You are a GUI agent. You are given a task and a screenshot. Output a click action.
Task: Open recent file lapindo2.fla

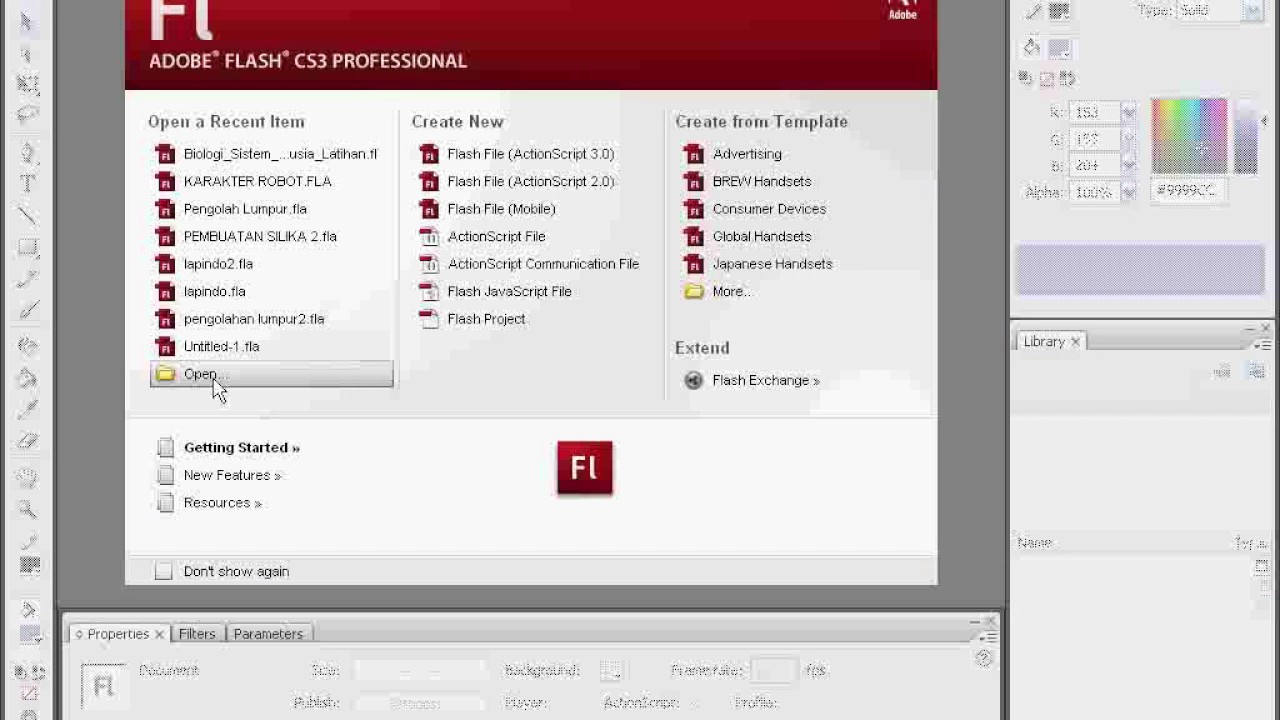(x=218, y=264)
